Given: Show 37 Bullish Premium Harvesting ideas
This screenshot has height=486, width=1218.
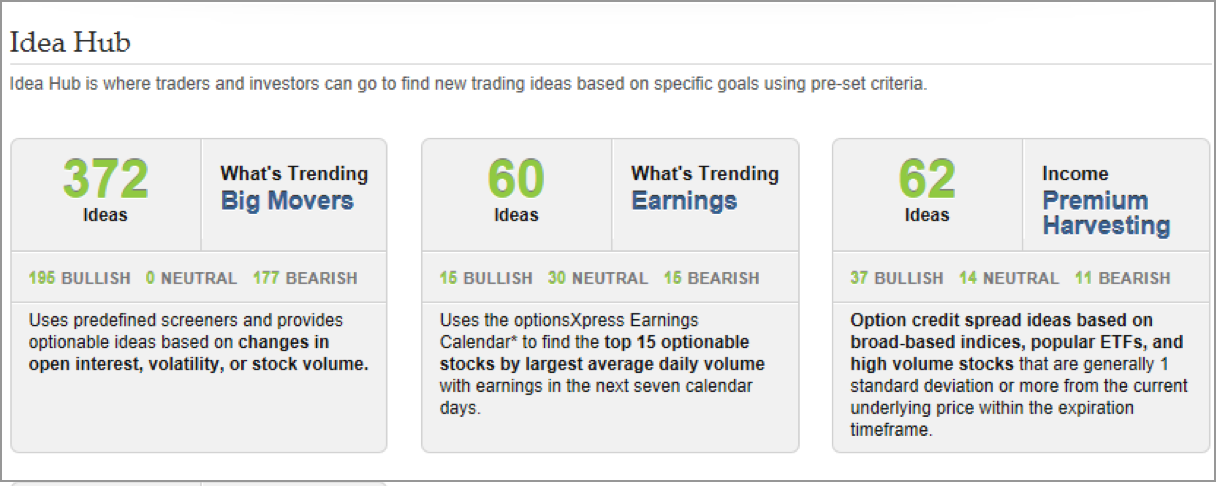Looking at the screenshot, I should tap(896, 278).
